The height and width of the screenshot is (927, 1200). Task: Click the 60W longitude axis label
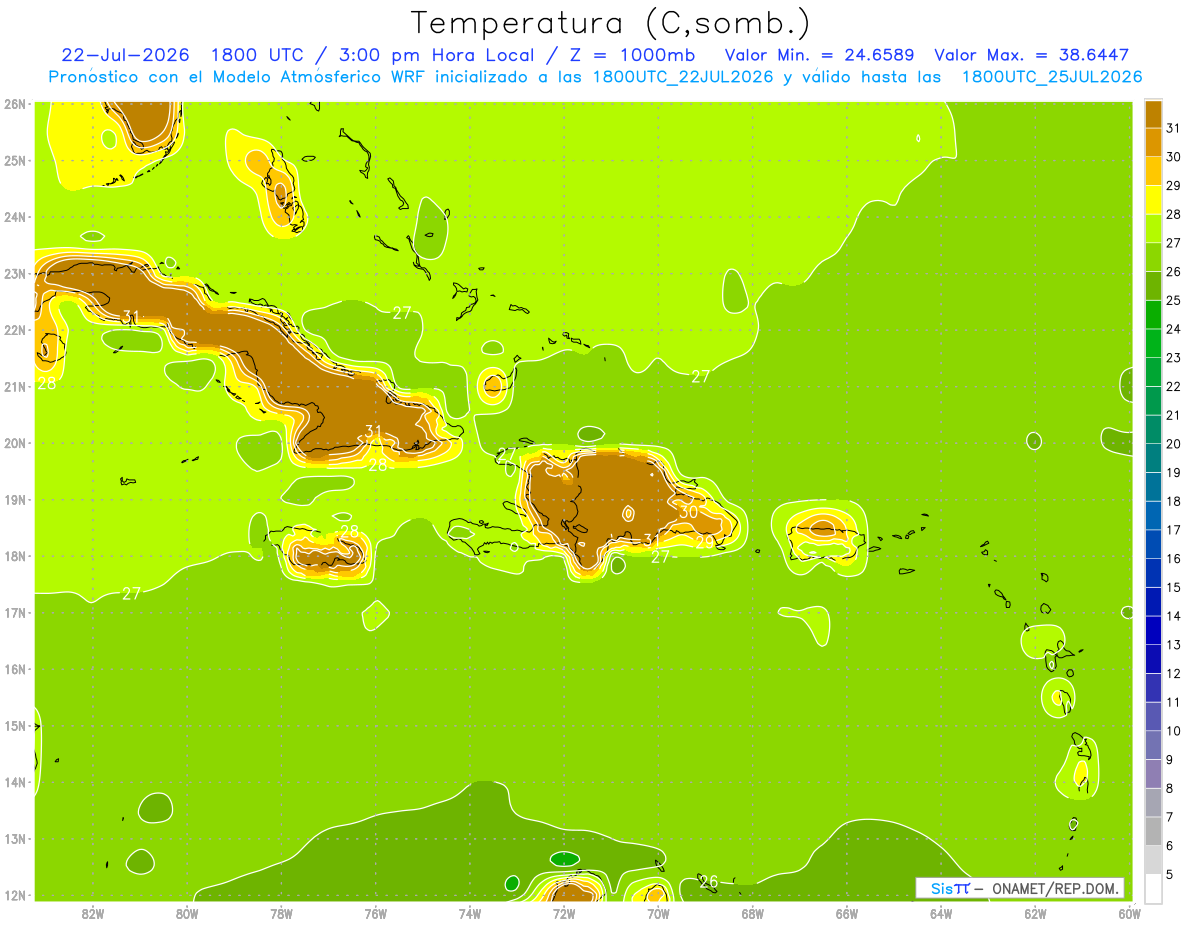click(x=1129, y=913)
